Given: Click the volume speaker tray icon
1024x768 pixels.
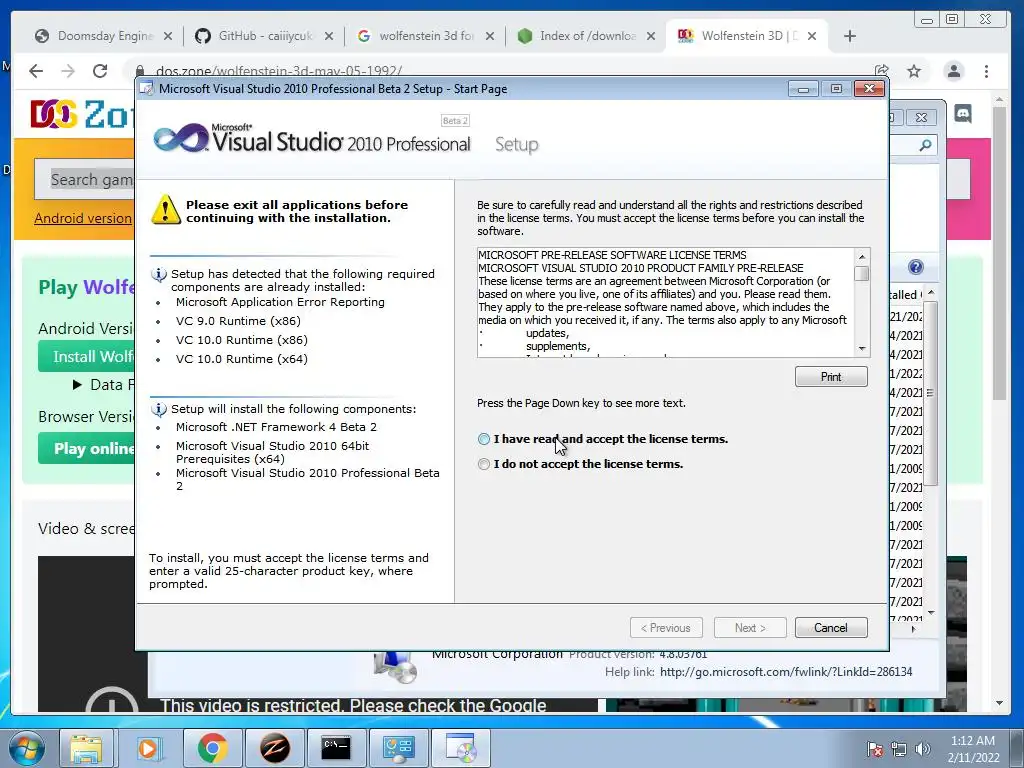Looking at the screenshot, I should 922,750.
